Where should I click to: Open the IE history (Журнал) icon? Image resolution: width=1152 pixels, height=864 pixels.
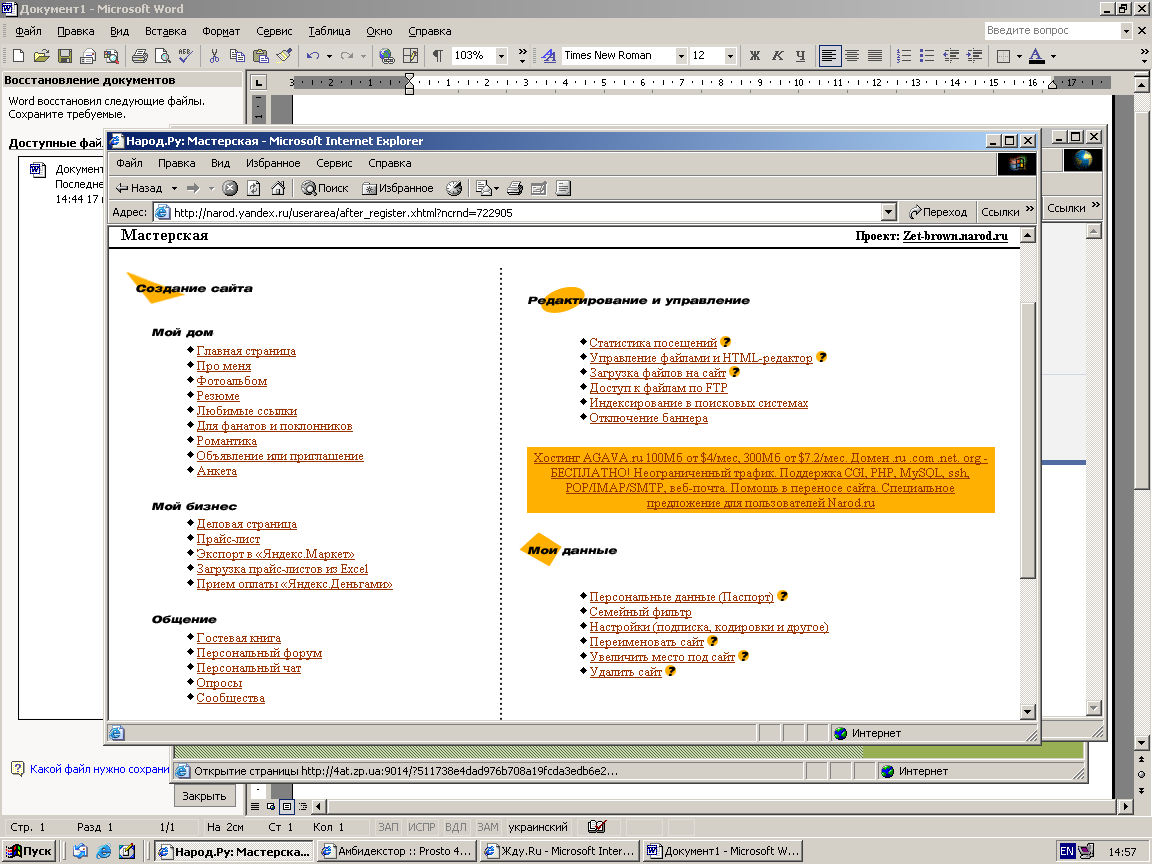coord(454,188)
